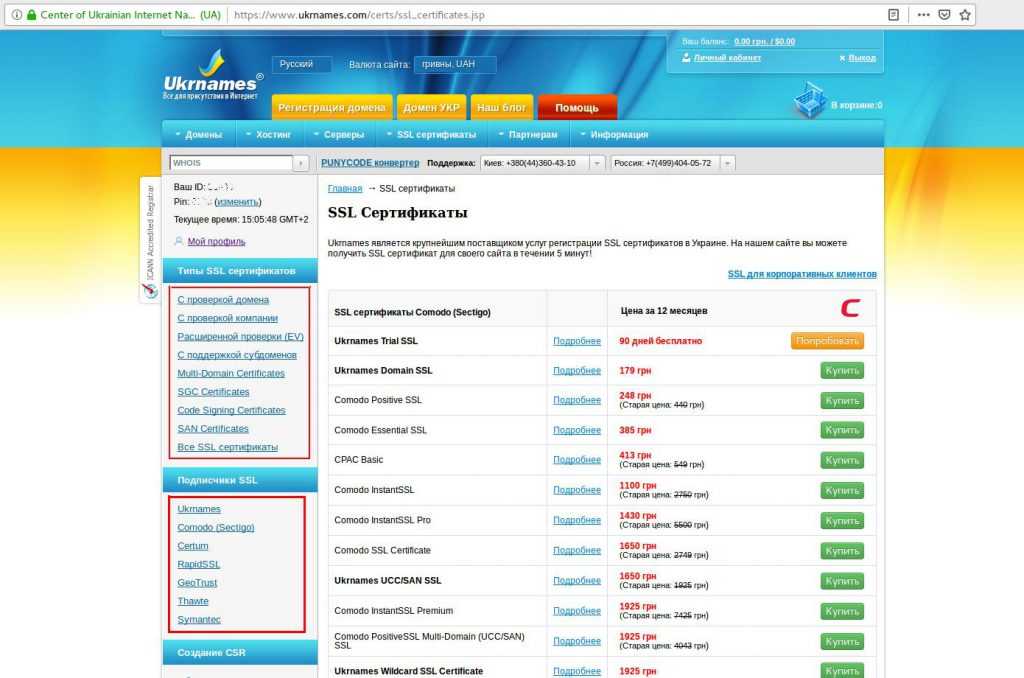Click Попробовать for Ukrnames Trial SSL

point(827,340)
